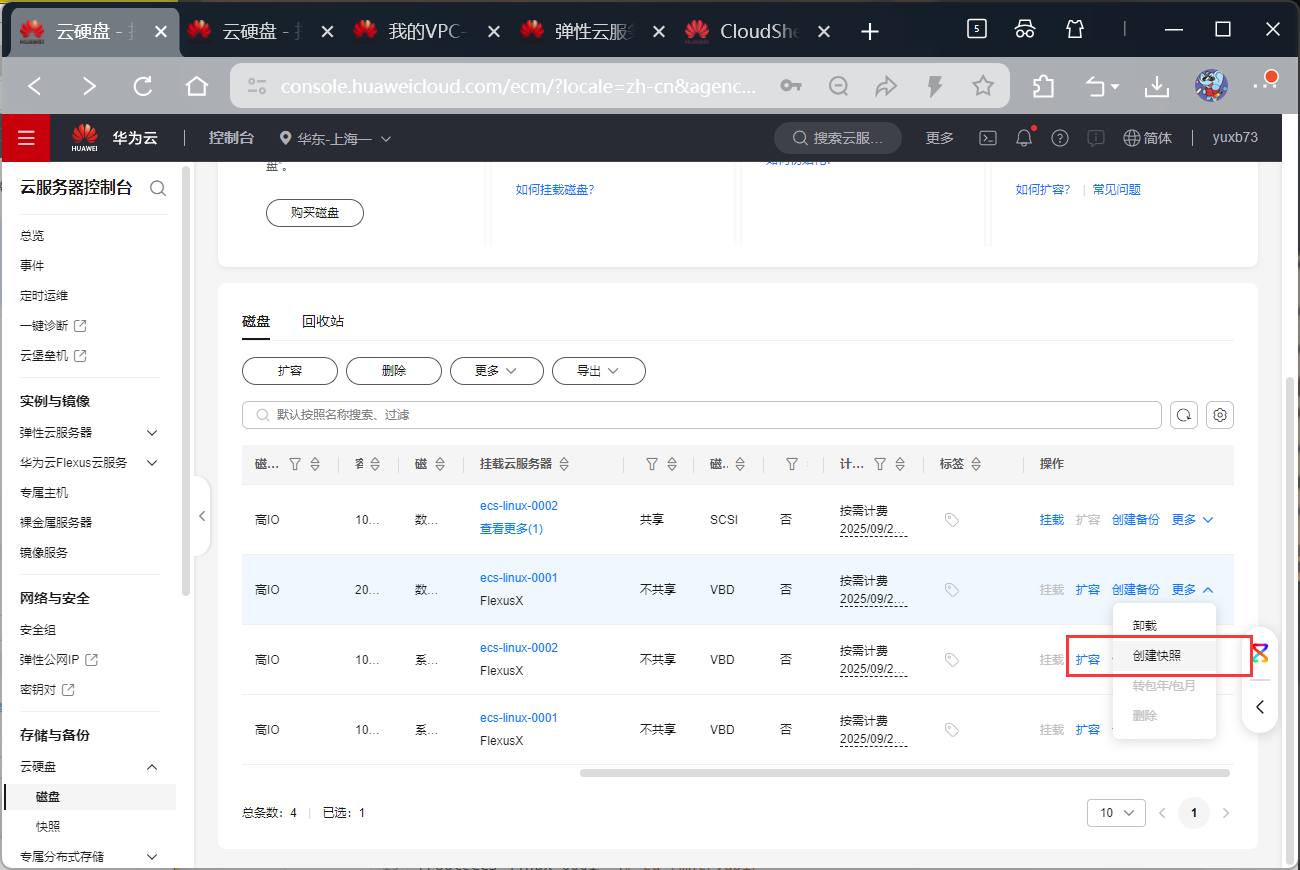The image size is (1300, 870).
Task: Open 快照 in the sidebar
Action: (x=48, y=827)
